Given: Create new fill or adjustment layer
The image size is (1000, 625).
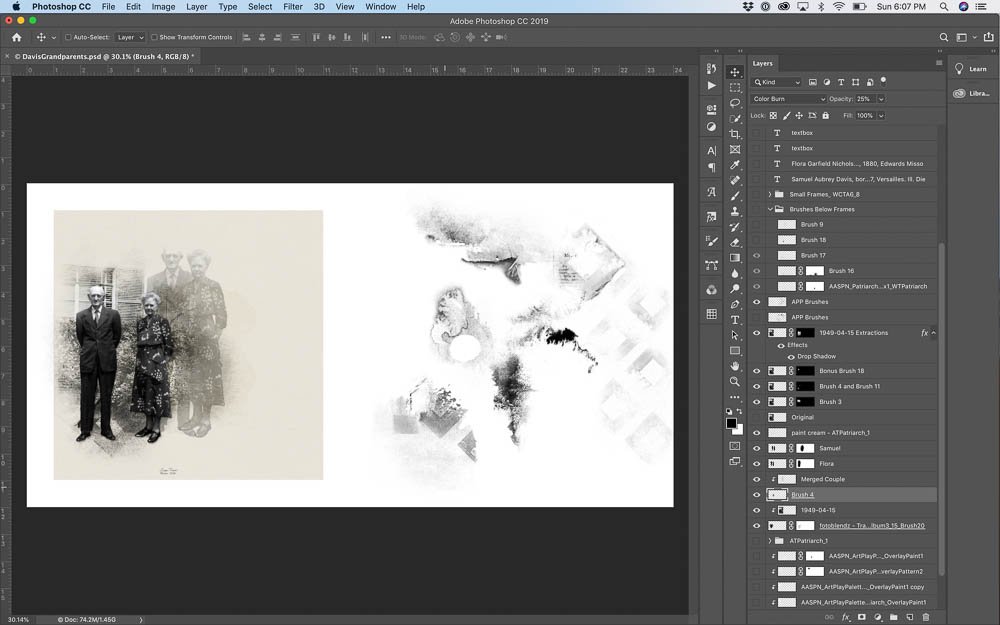Looking at the screenshot, I should [878, 617].
